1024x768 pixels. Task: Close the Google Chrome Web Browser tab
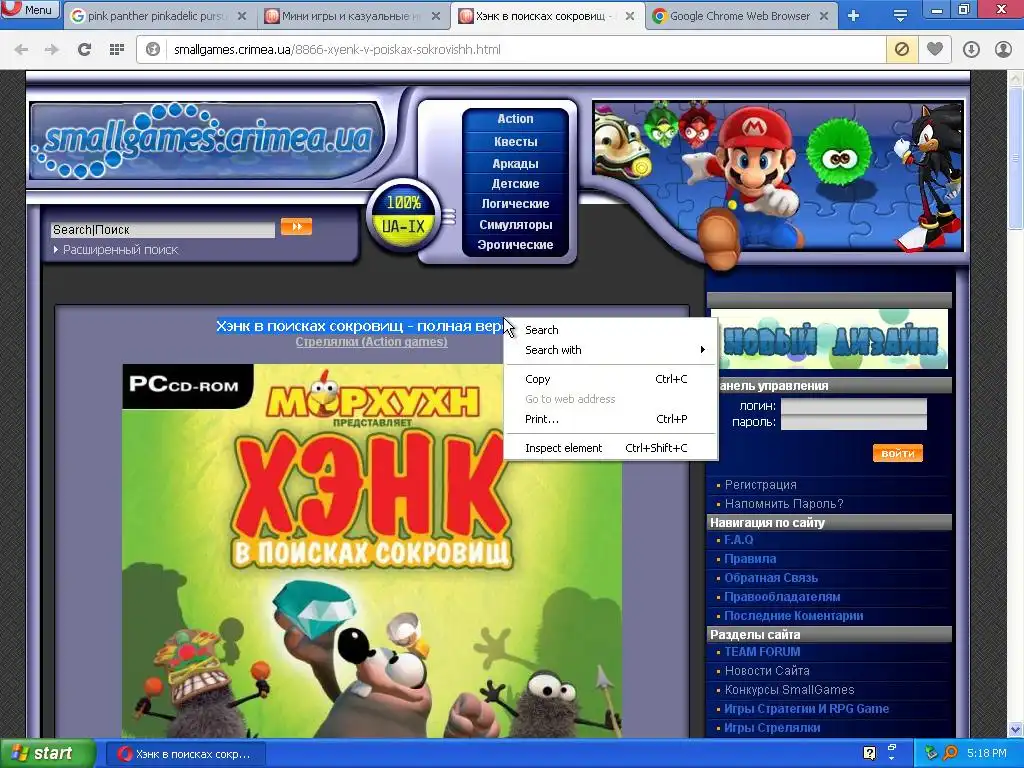[x=824, y=16]
